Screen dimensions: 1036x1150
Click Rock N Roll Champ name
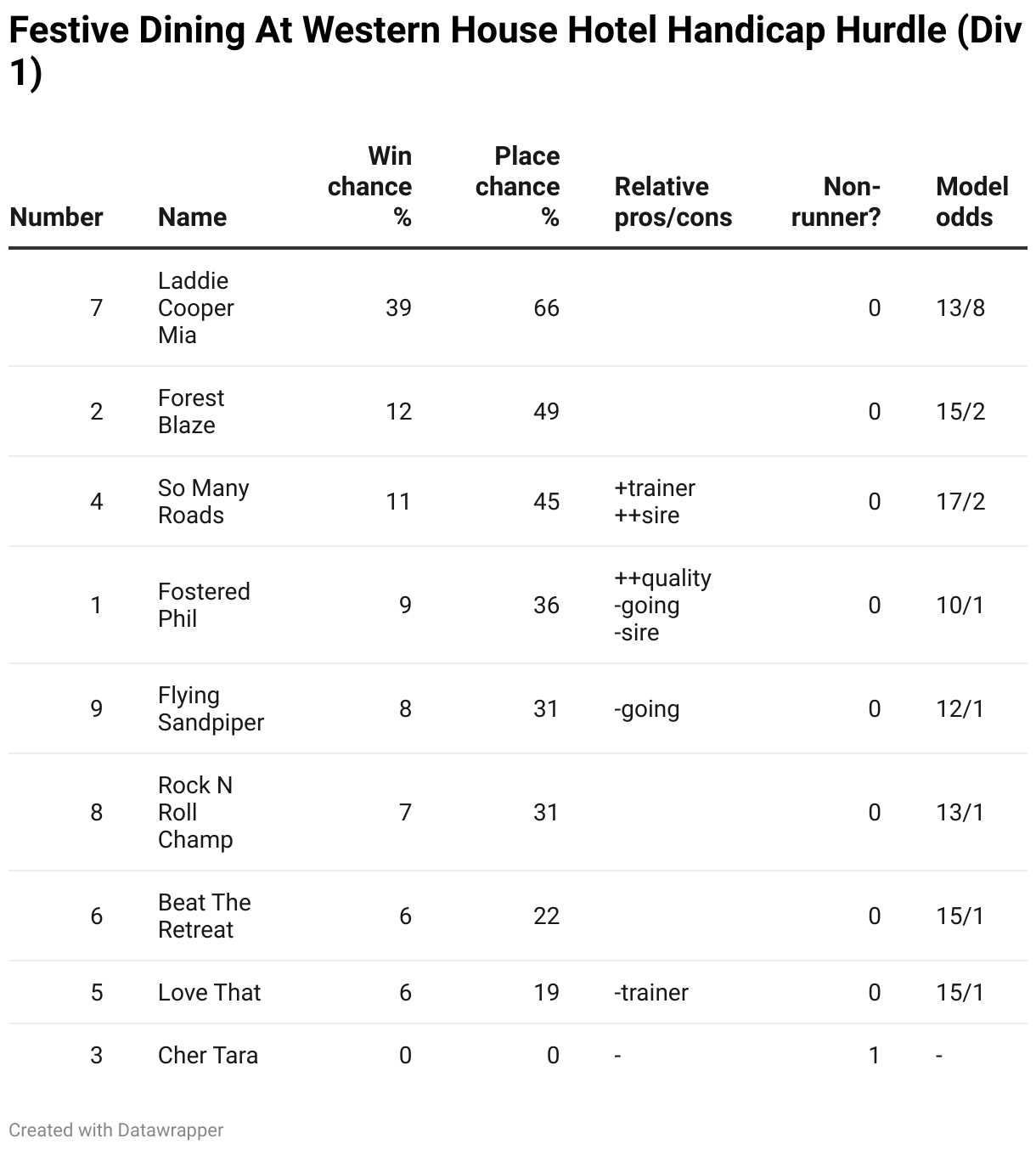pyautogui.click(x=195, y=812)
